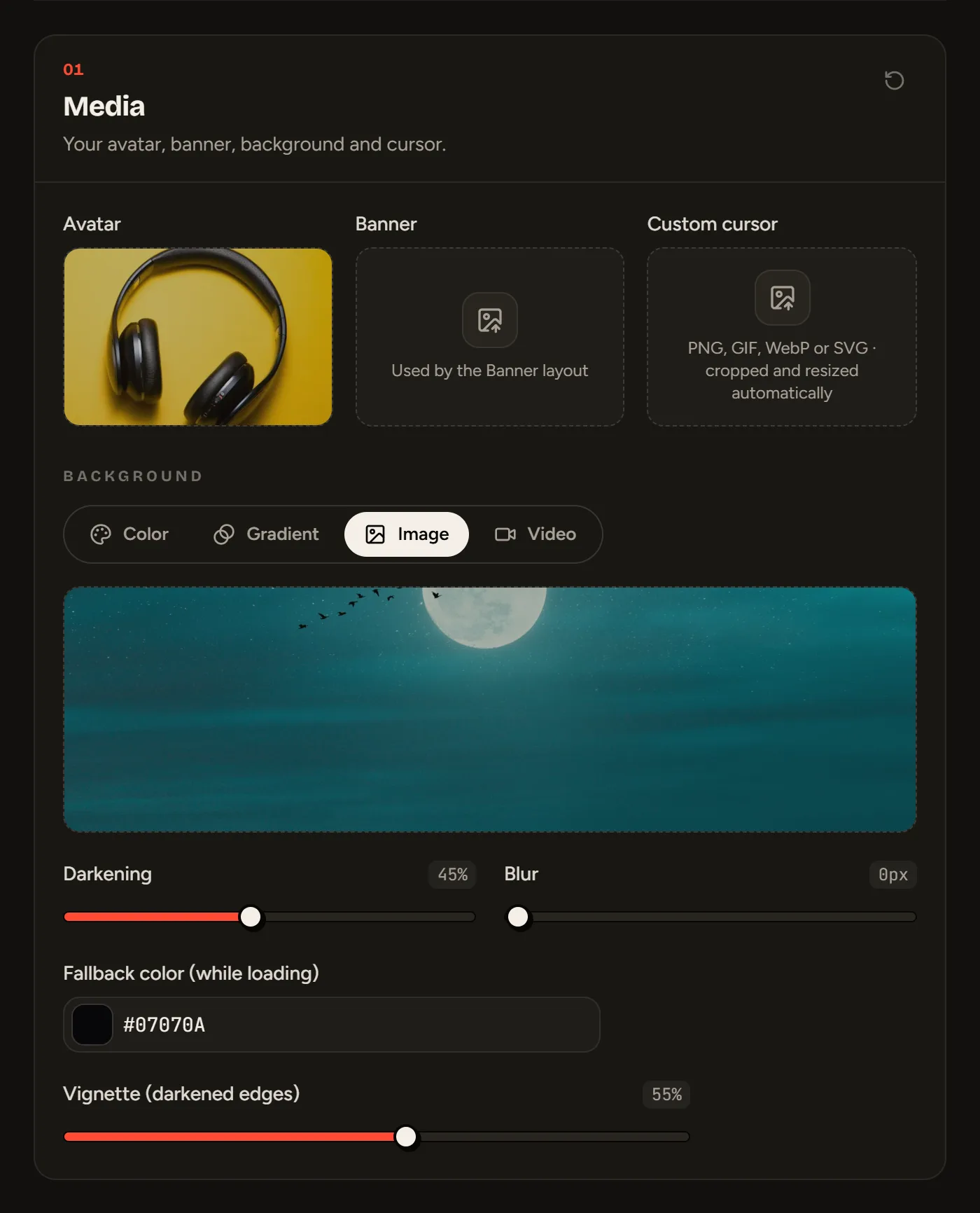
Task: Select the Image background tab
Action: [407, 534]
